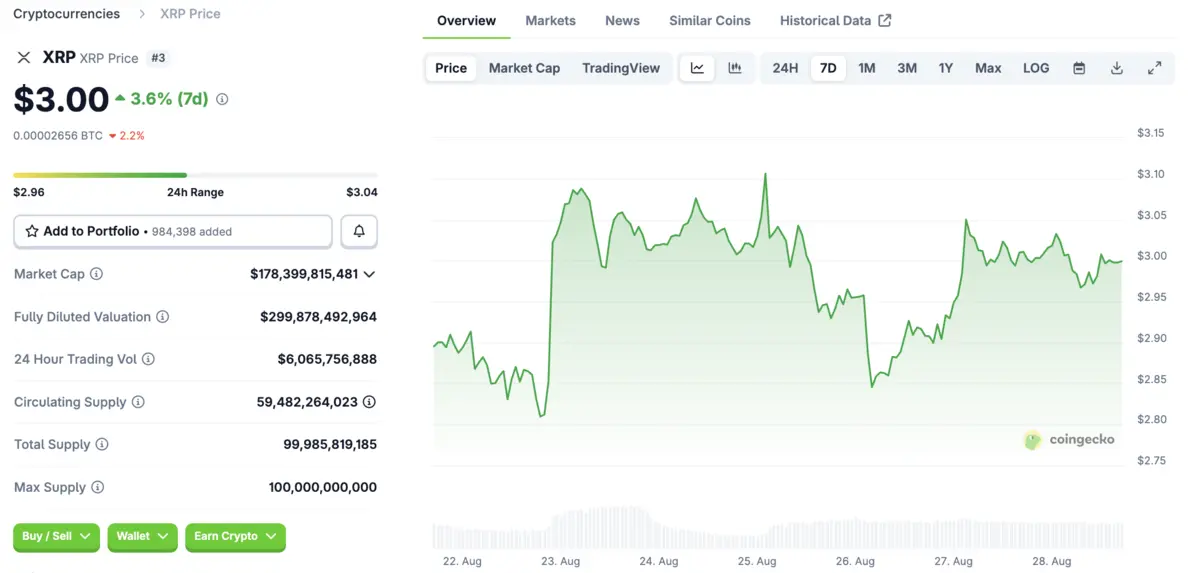
Task: Open the Wallet dropdown
Action: click(x=142, y=537)
